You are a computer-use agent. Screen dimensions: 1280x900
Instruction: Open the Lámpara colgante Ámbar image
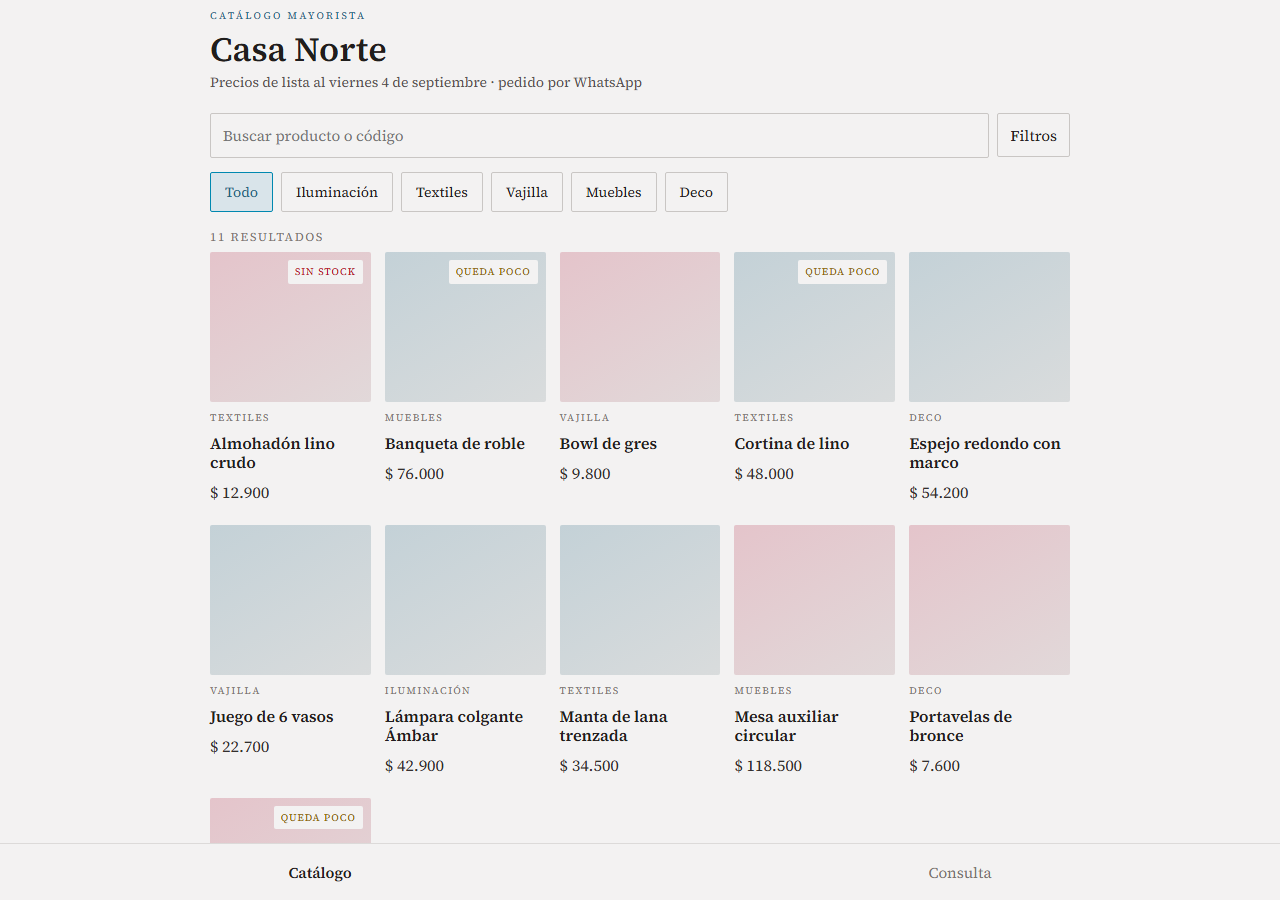[465, 600]
